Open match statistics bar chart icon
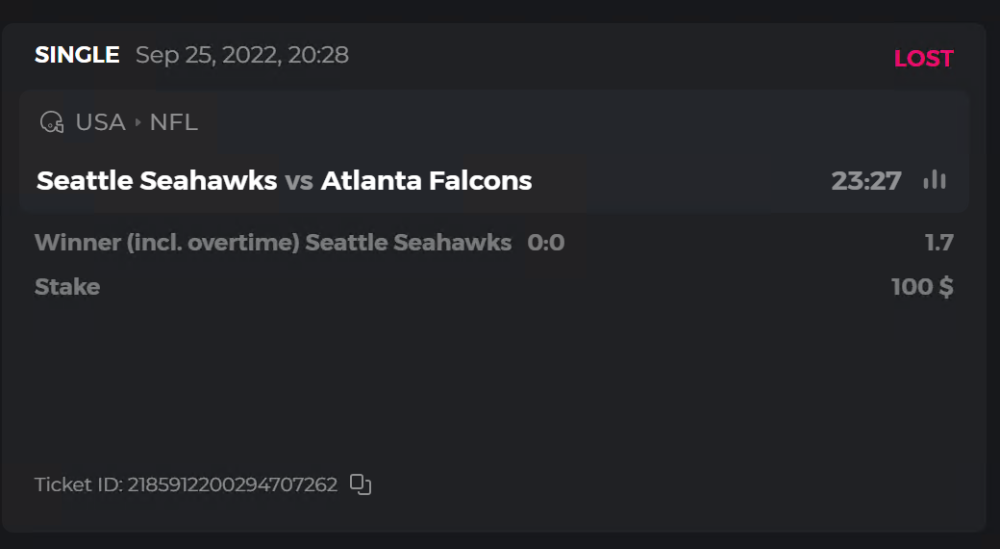1000x549 pixels. [935, 180]
